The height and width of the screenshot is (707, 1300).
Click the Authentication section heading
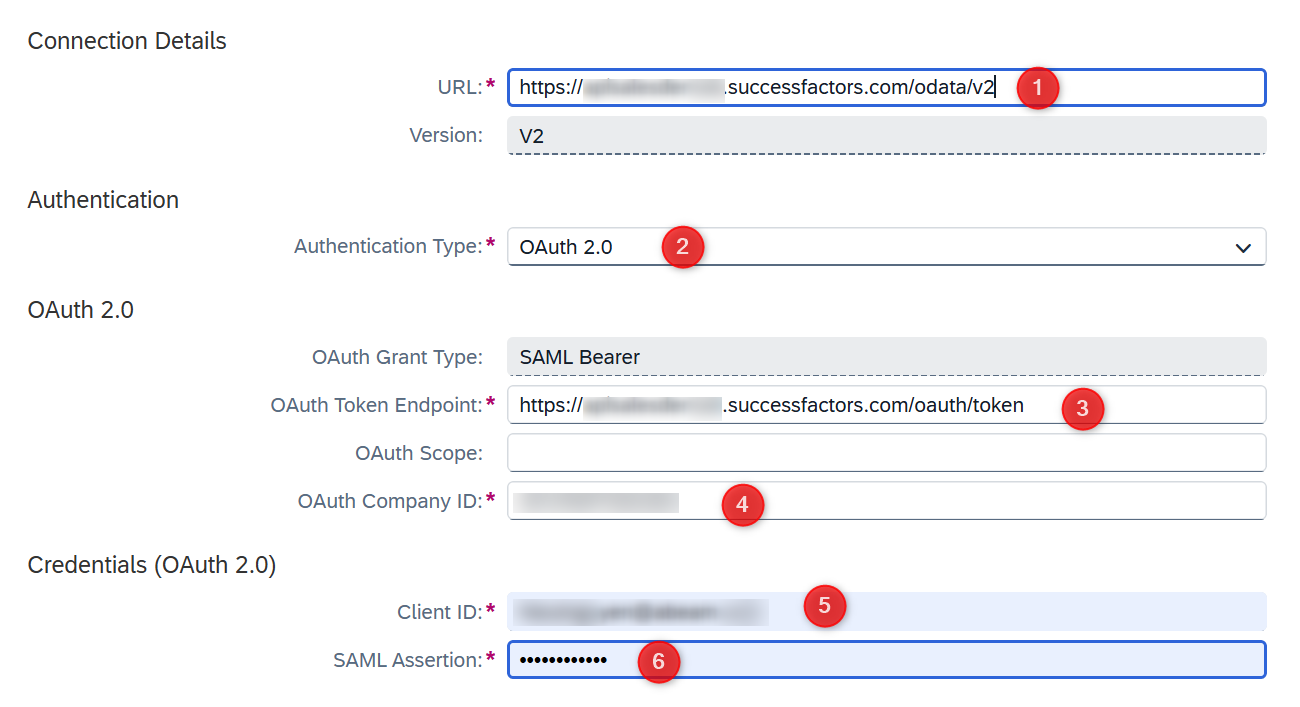coord(102,200)
